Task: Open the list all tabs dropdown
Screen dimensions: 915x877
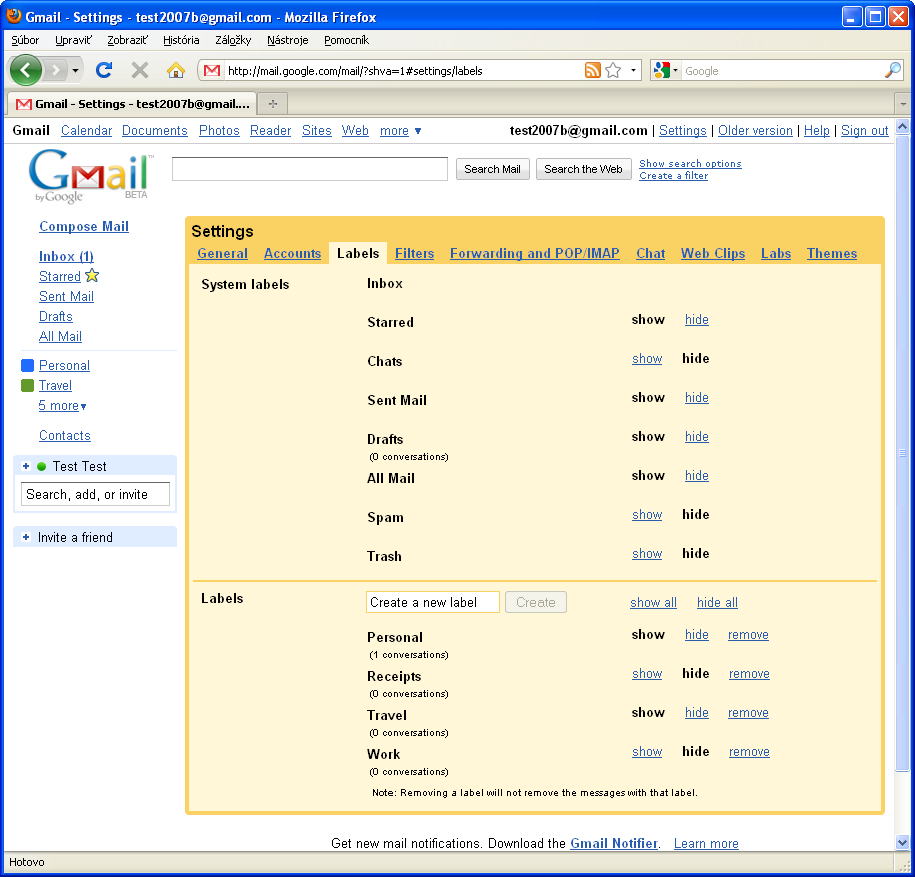Action: [x=903, y=104]
